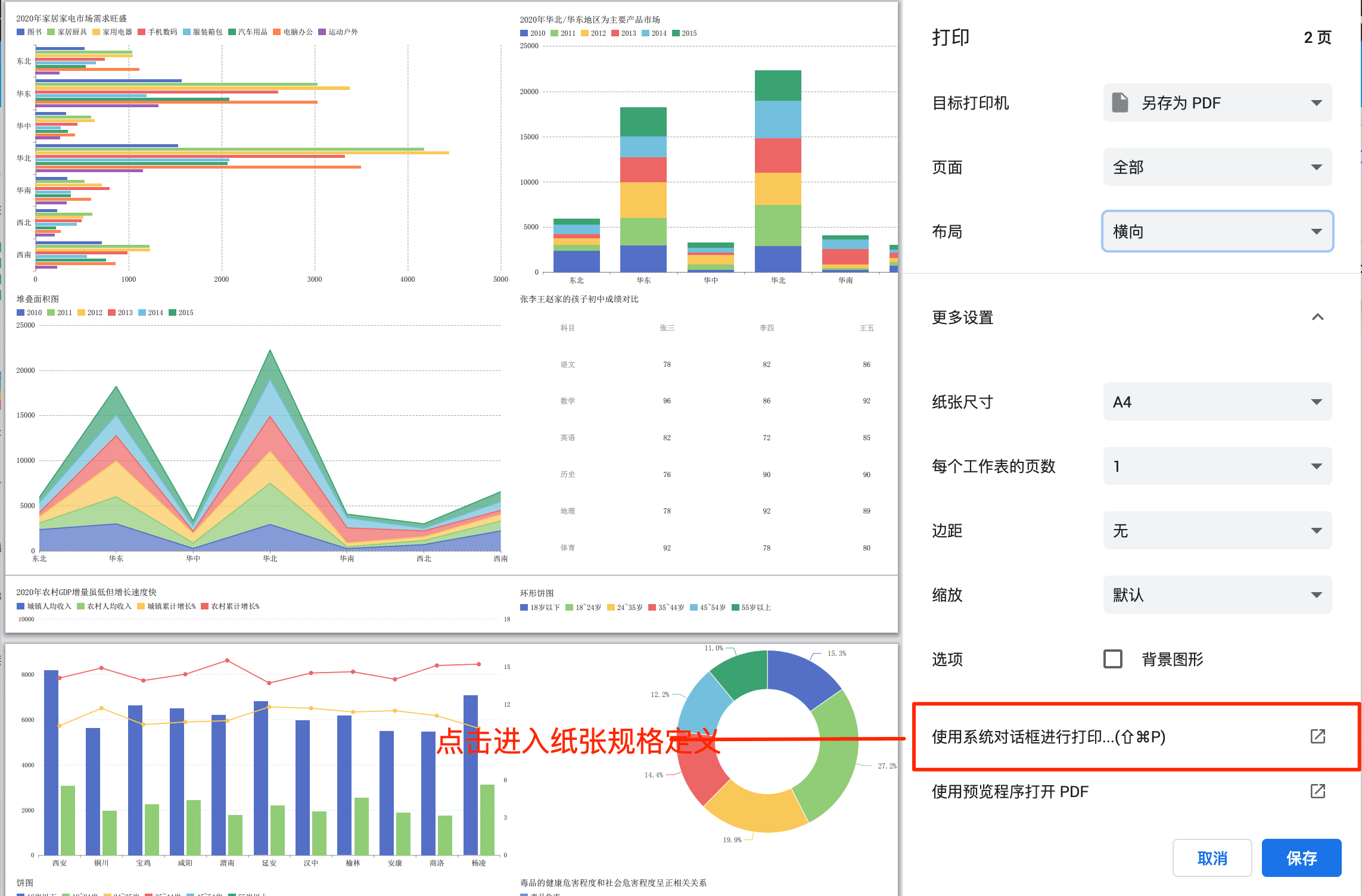Click the table header 李四
The image size is (1362, 896).
766,328
